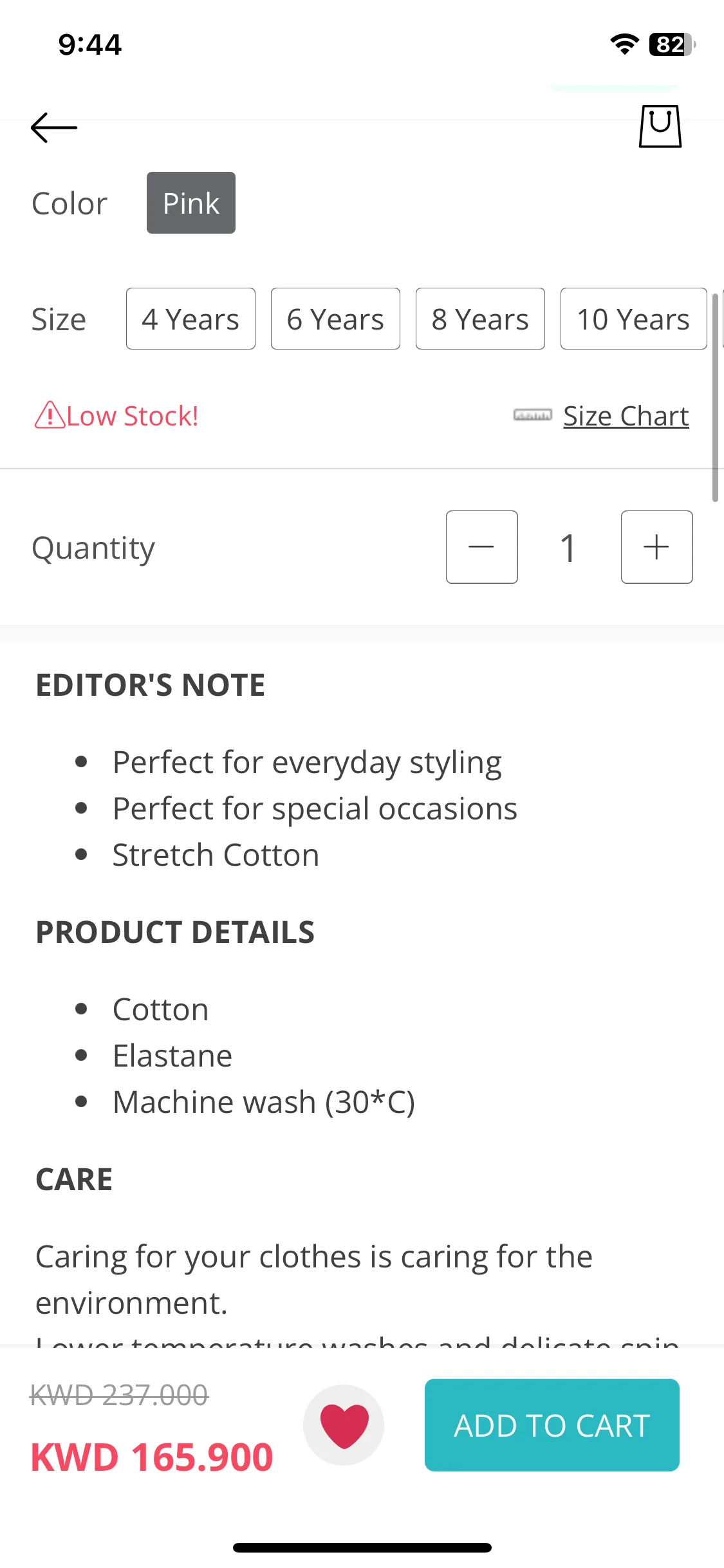Open the shopping bag cart icon
Screen dimensions: 724x1568
click(x=660, y=126)
